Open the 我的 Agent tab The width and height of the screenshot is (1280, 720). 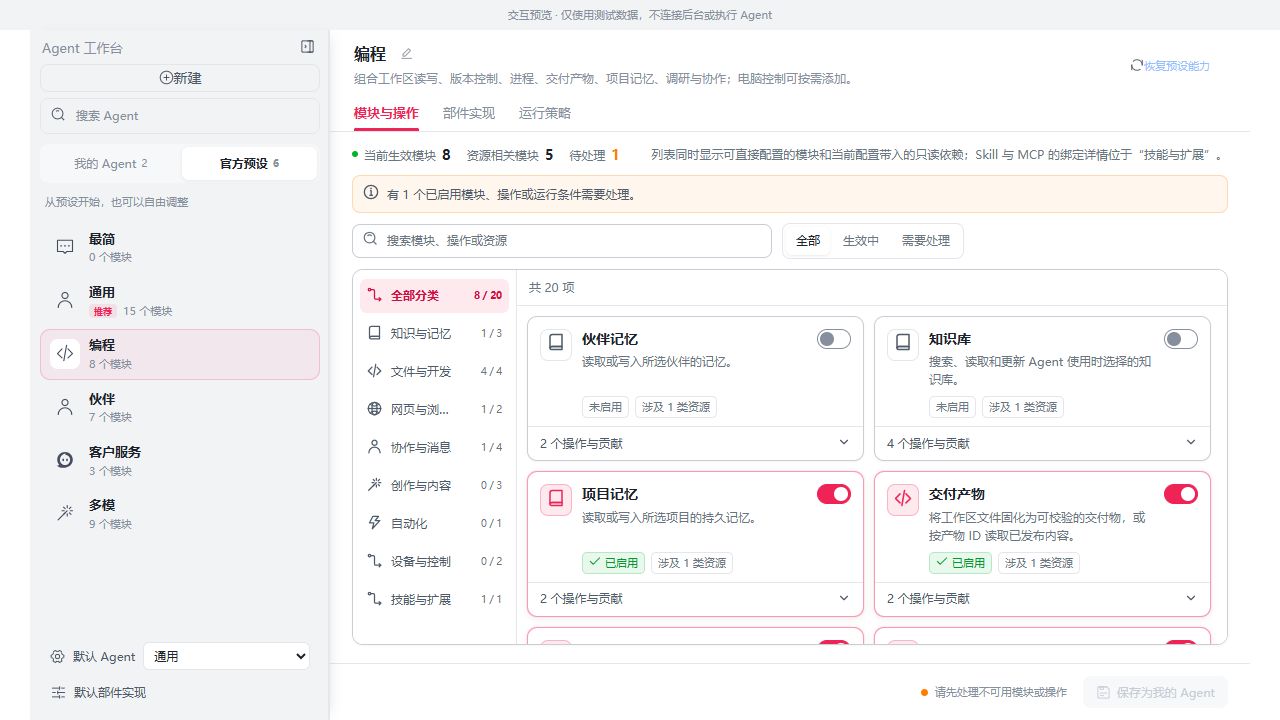[x=111, y=163]
